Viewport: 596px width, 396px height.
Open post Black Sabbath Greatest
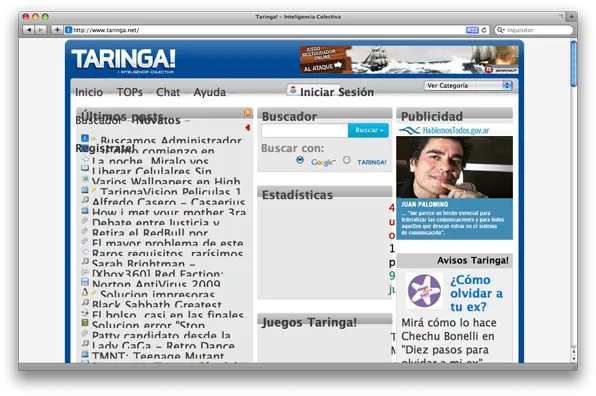click(x=157, y=305)
